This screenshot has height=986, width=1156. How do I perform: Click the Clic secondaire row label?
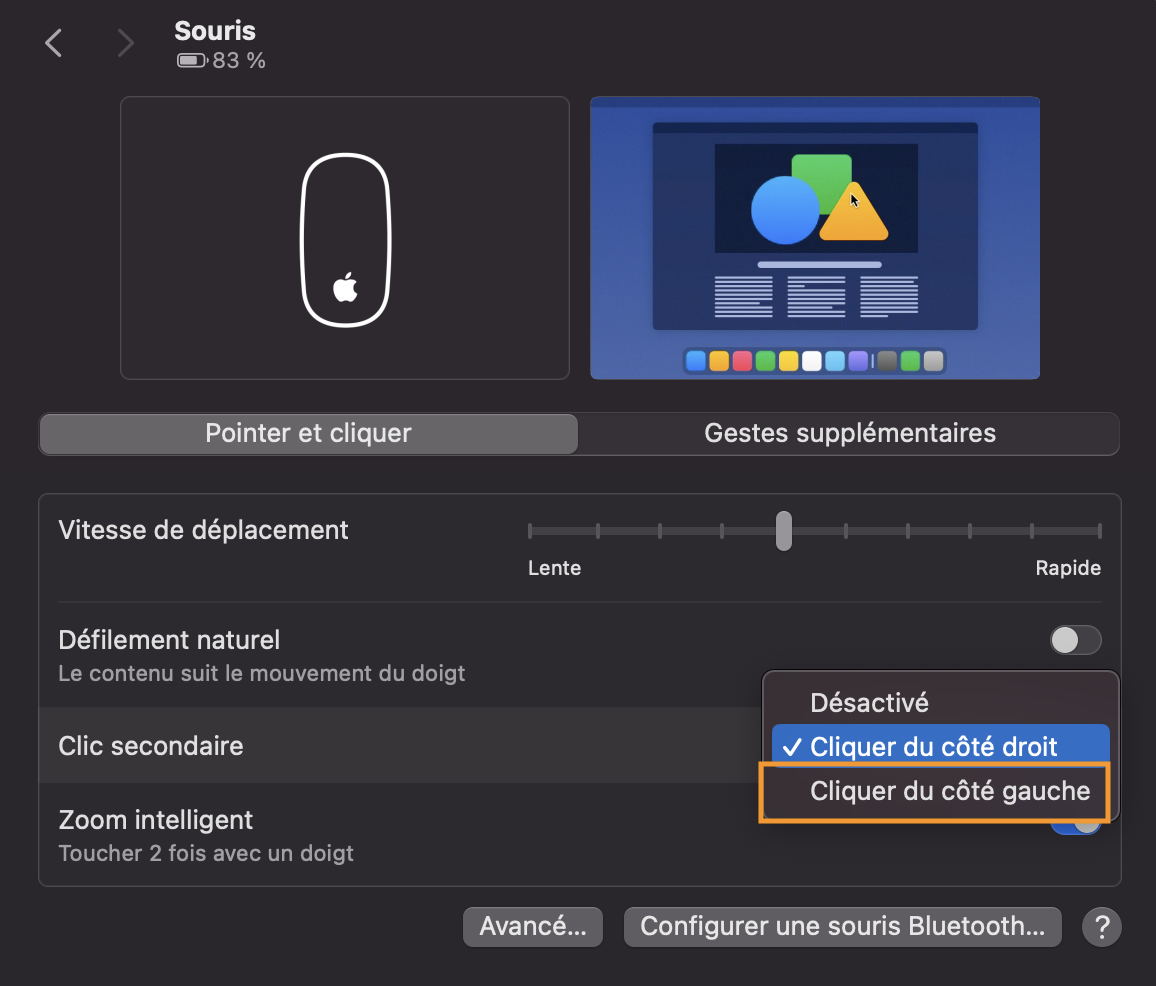[x=151, y=746]
